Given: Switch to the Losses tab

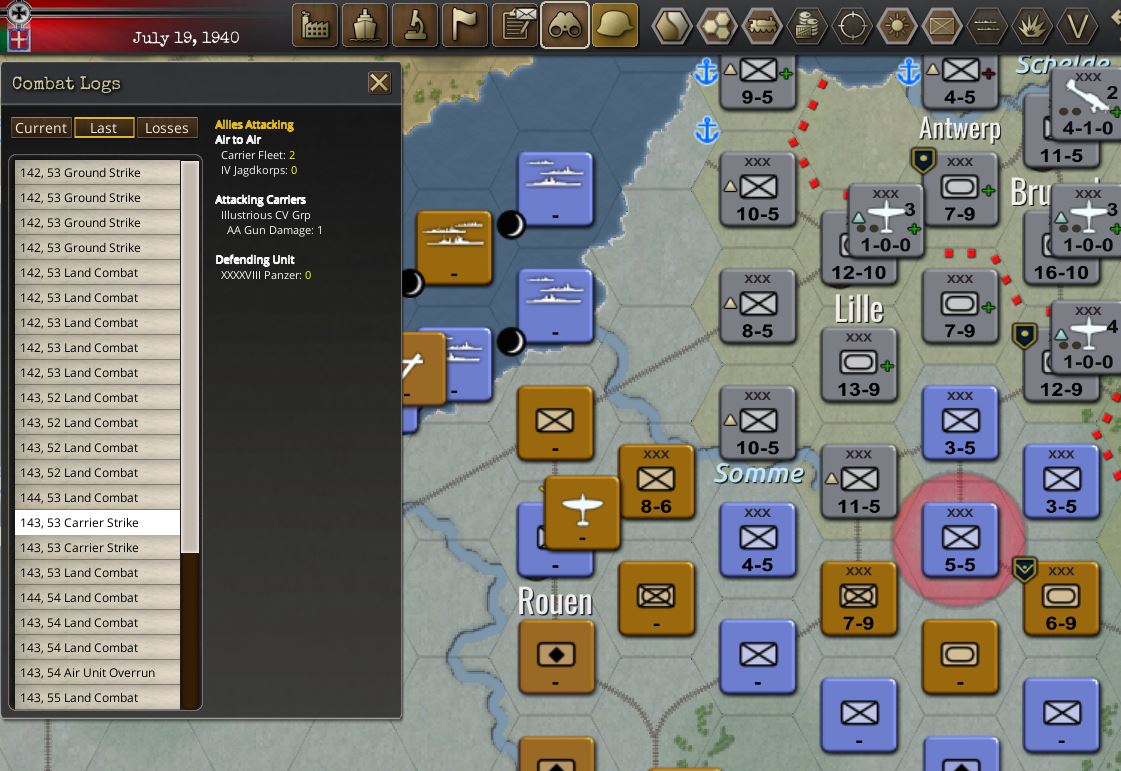Looking at the screenshot, I should point(167,128).
